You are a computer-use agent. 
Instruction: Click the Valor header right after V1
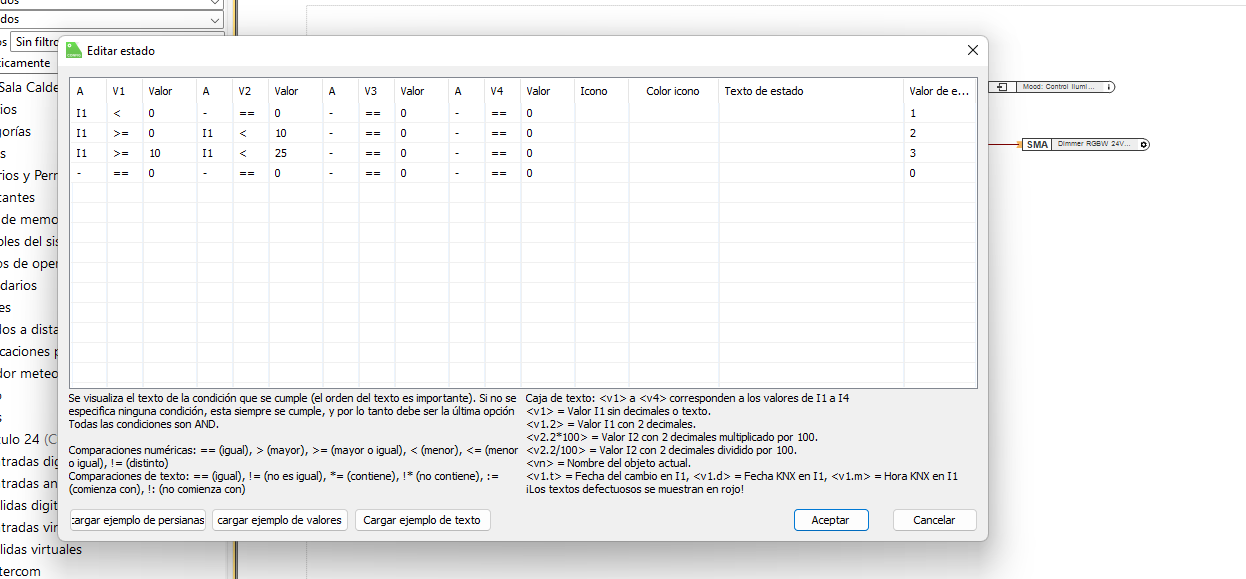click(x=169, y=91)
